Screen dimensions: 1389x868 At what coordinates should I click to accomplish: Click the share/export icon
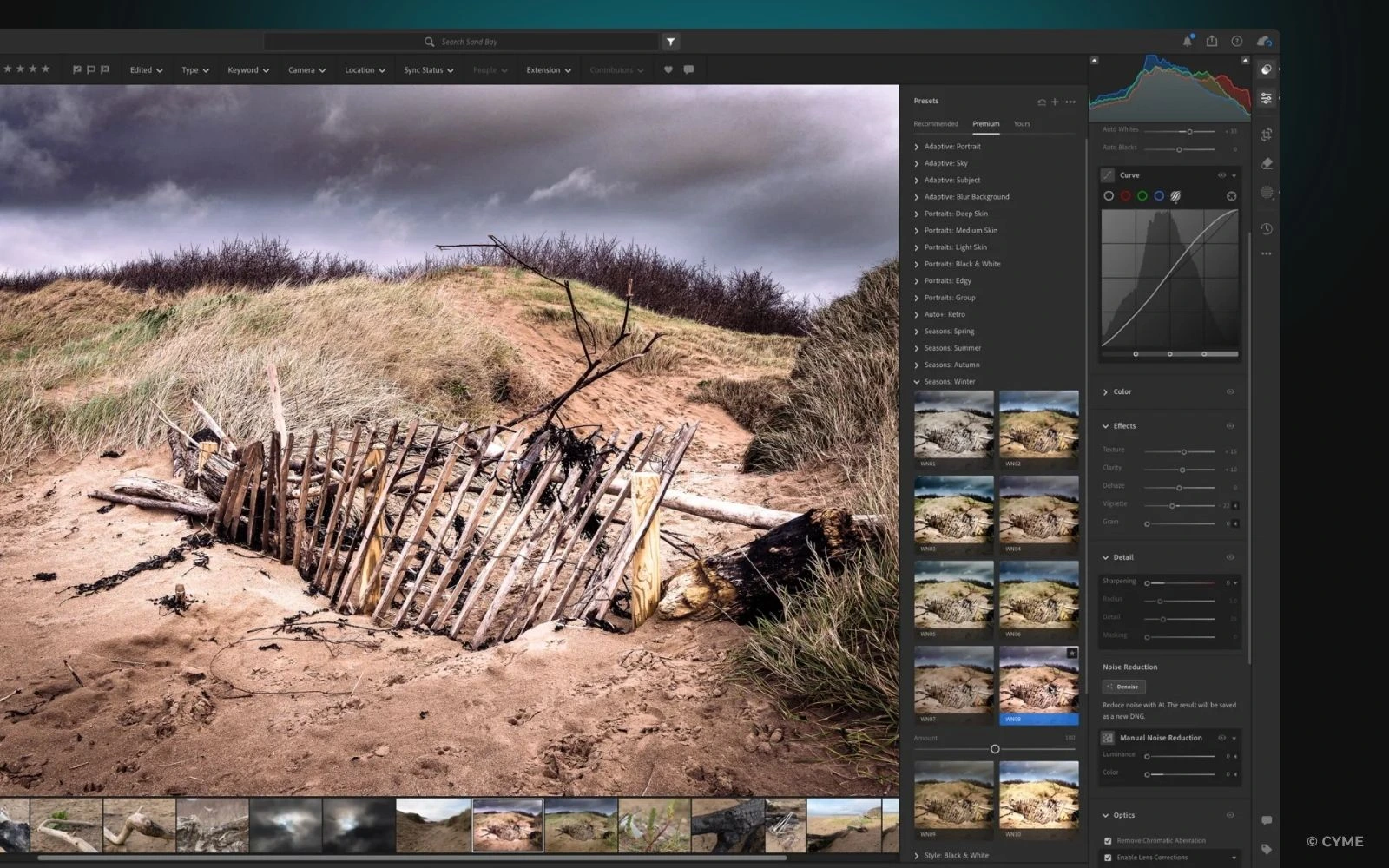point(1211,41)
